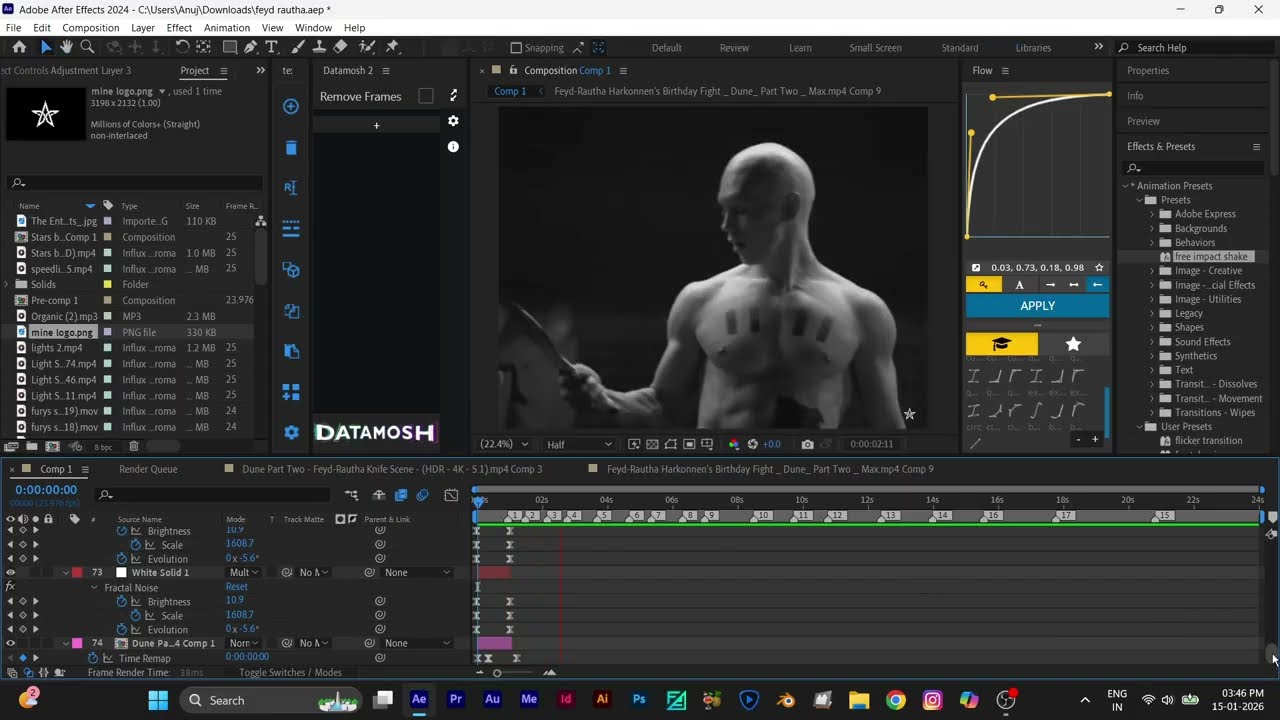Click the trash icon in the script sidebar

pos(291,148)
